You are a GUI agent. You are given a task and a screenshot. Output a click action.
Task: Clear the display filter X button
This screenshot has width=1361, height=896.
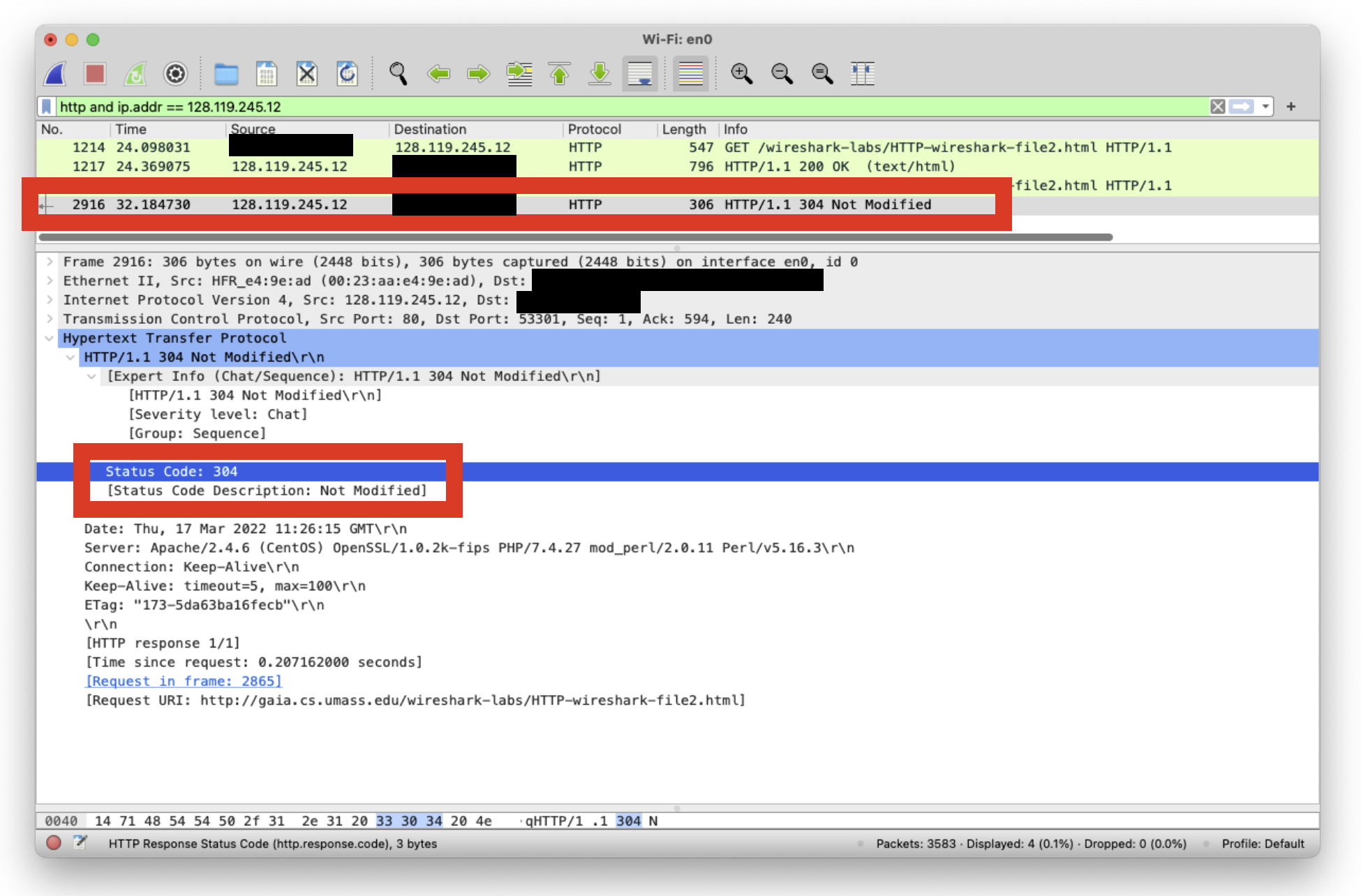click(1217, 107)
